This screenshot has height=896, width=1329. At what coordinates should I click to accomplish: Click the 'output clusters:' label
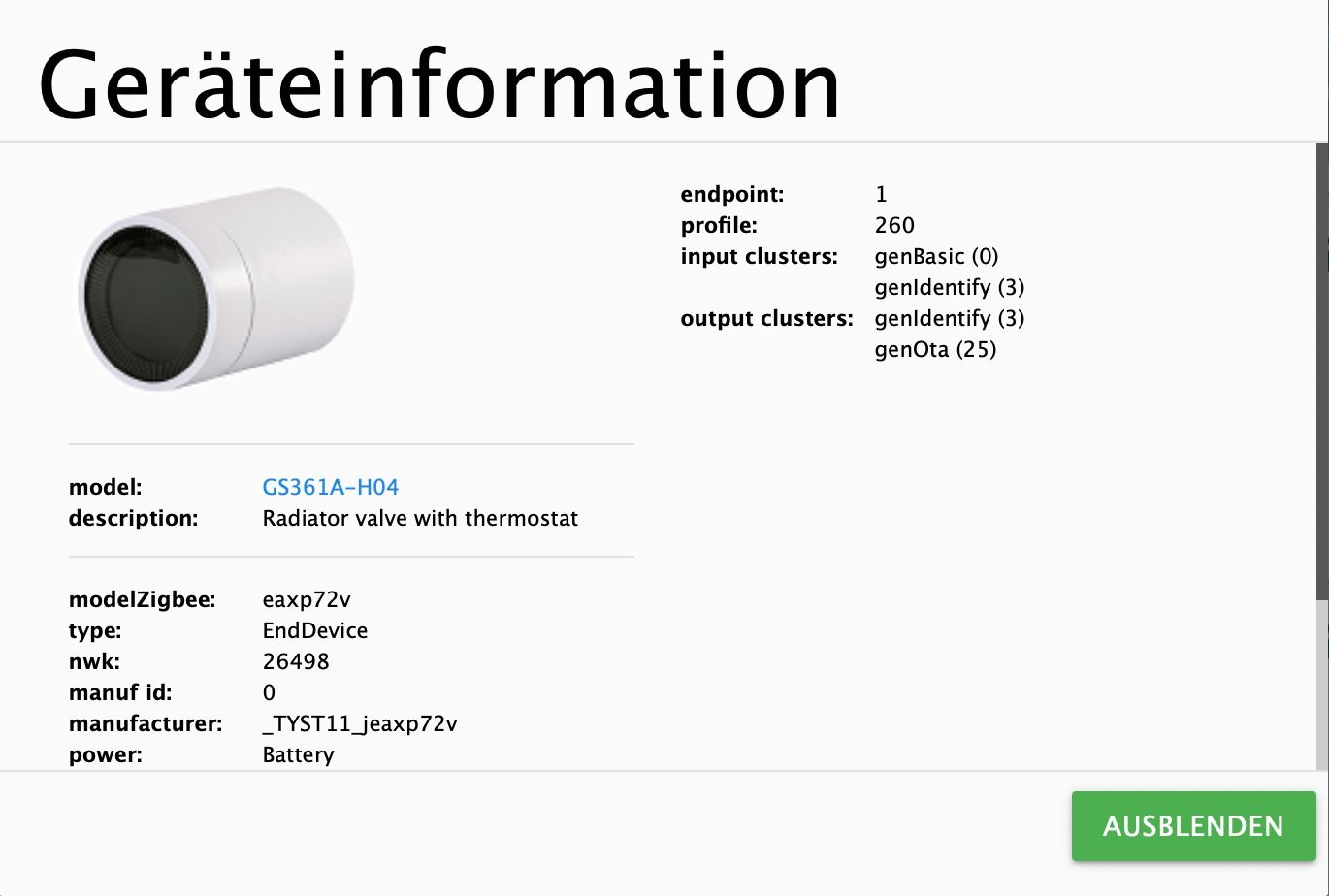767,318
